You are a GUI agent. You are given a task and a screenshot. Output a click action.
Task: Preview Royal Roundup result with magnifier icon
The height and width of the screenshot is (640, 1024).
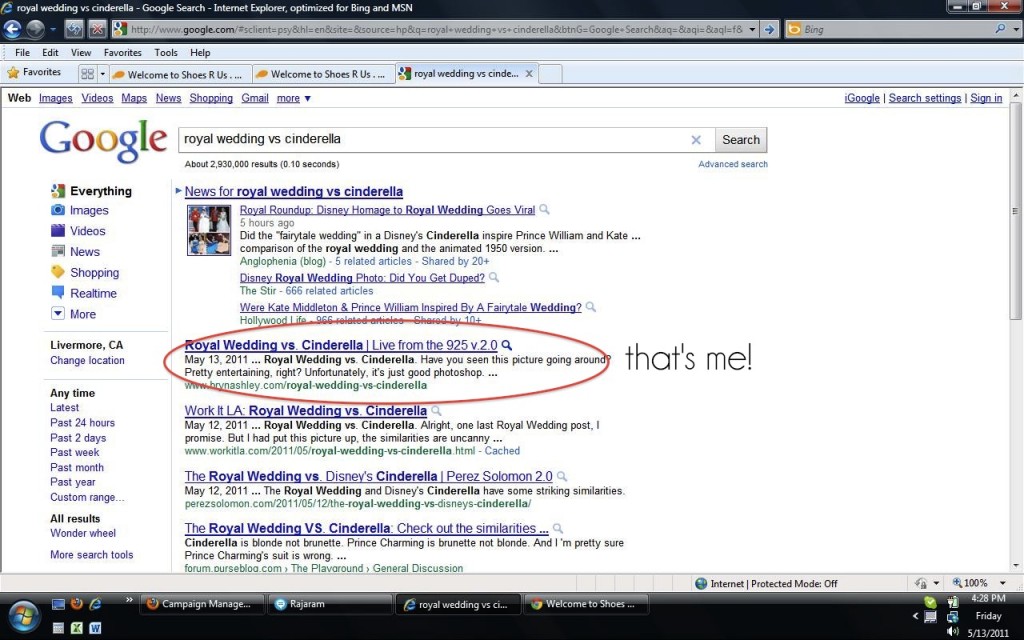545,210
